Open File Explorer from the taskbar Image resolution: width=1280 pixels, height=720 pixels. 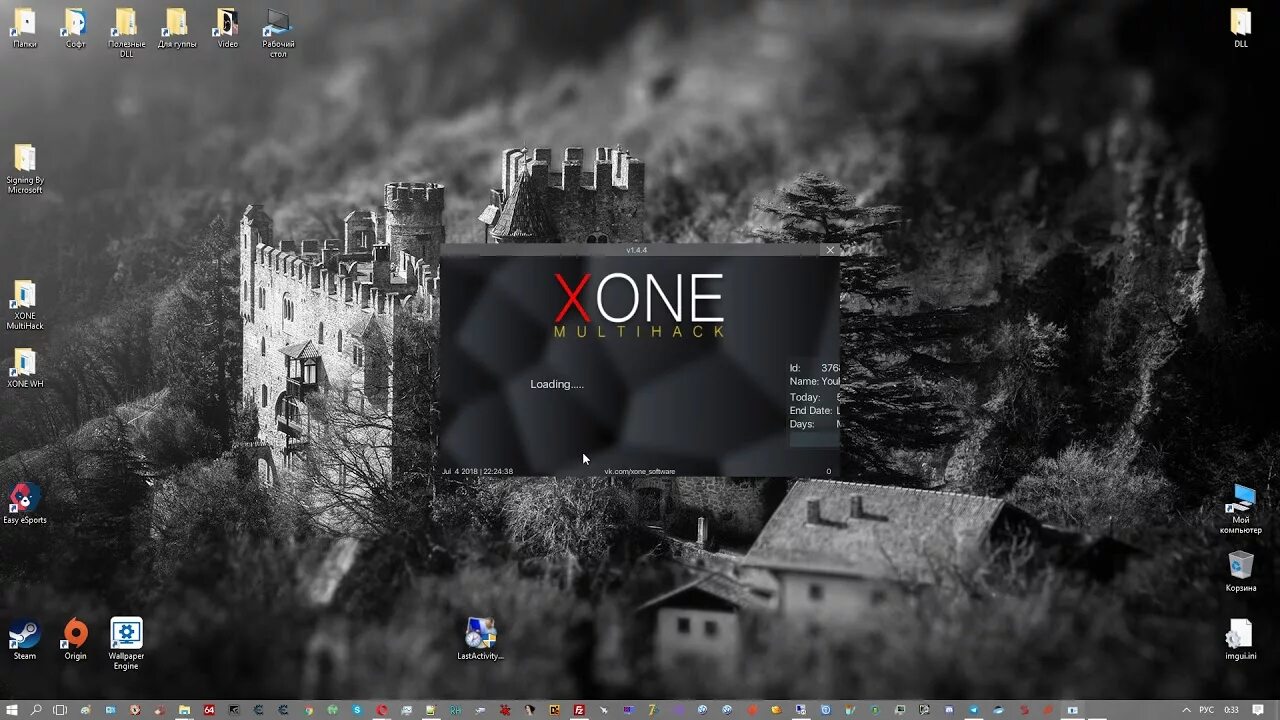(185, 710)
